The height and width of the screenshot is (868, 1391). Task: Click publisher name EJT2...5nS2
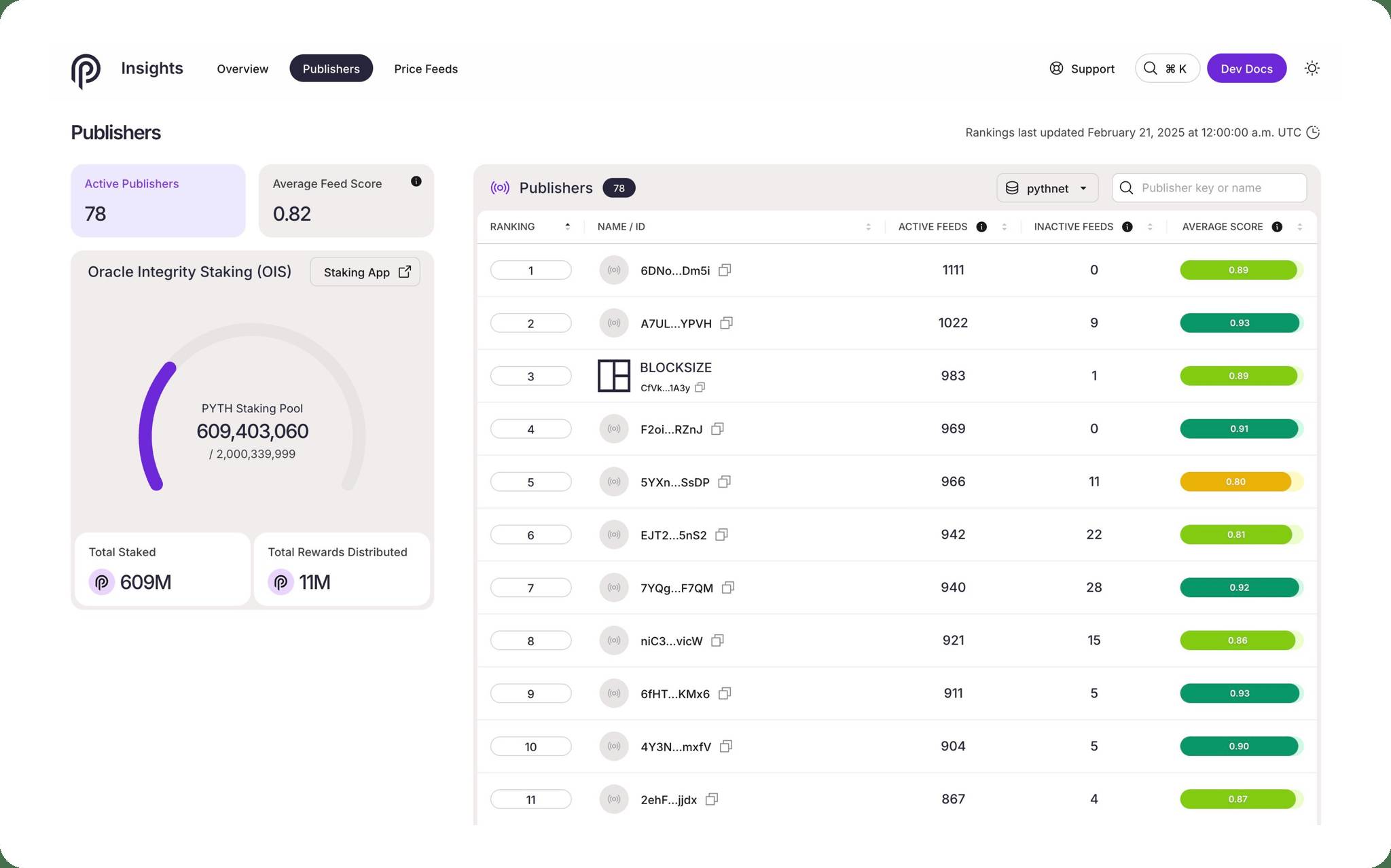click(x=673, y=535)
